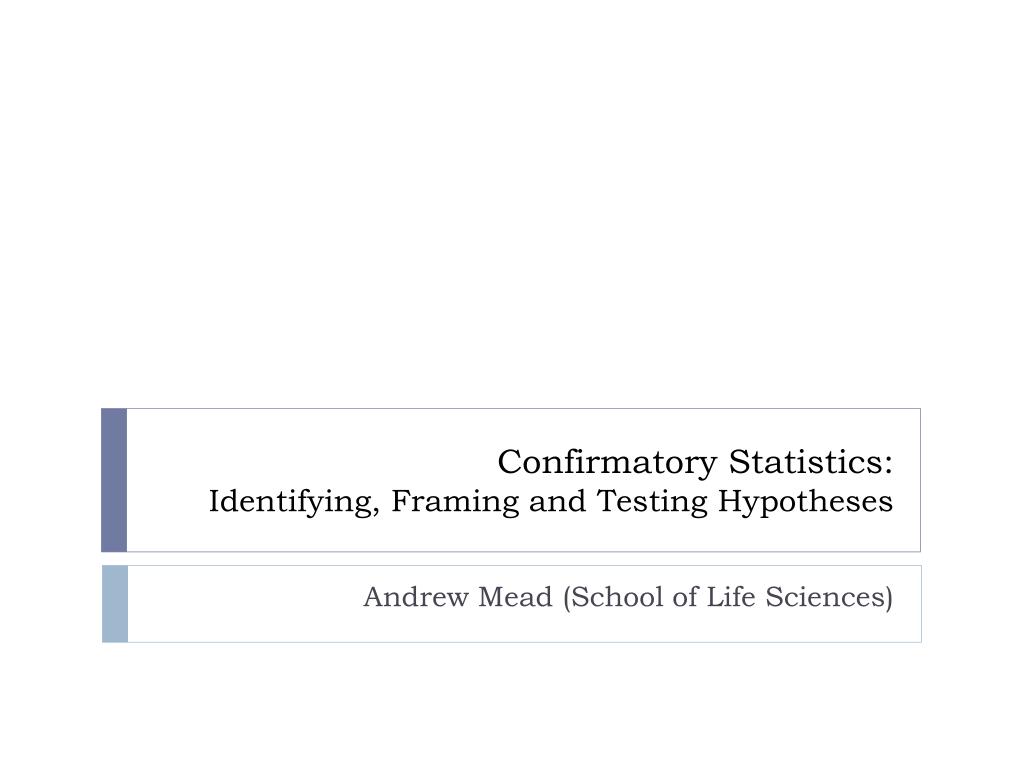Click the light blue subtitle accent bar
The image size is (1024, 768).
(x=115, y=604)
